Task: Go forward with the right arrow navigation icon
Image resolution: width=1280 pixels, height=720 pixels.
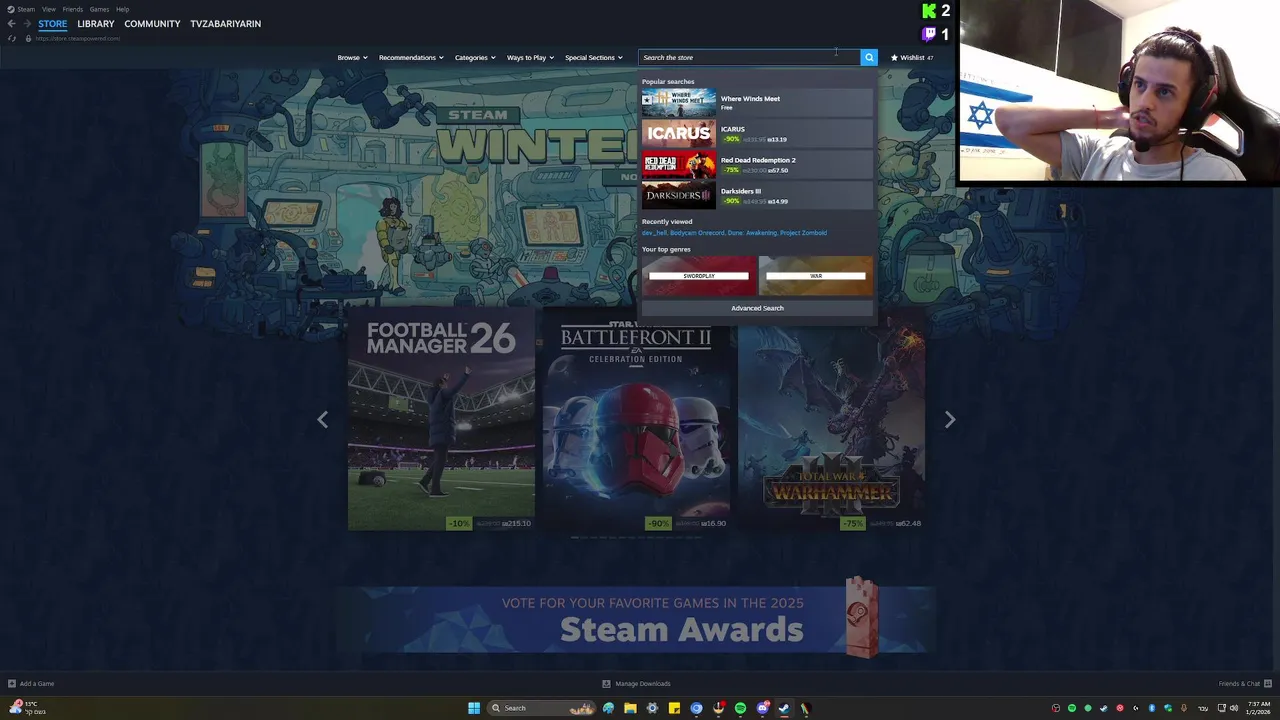Action: point(27,24)
